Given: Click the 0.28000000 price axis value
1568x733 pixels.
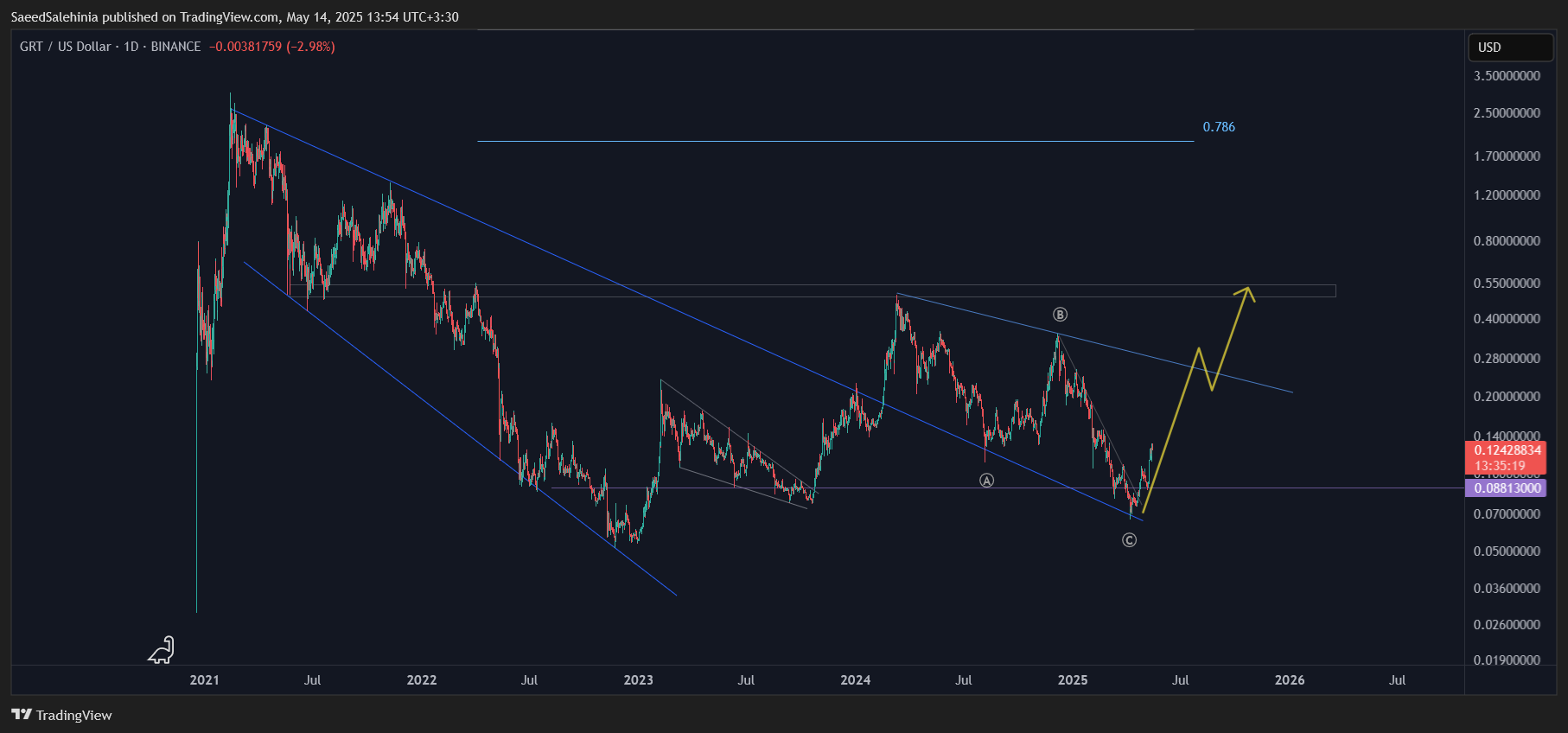Looking at the screenshot, I should point(1507,359).
